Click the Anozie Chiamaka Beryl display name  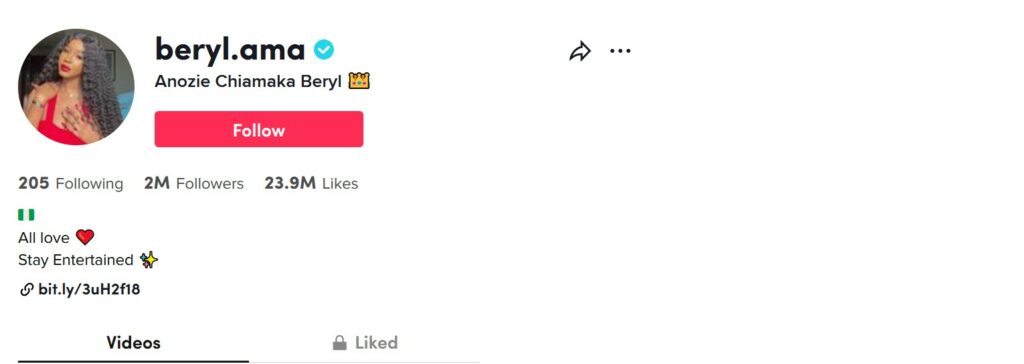coord(248,82)
